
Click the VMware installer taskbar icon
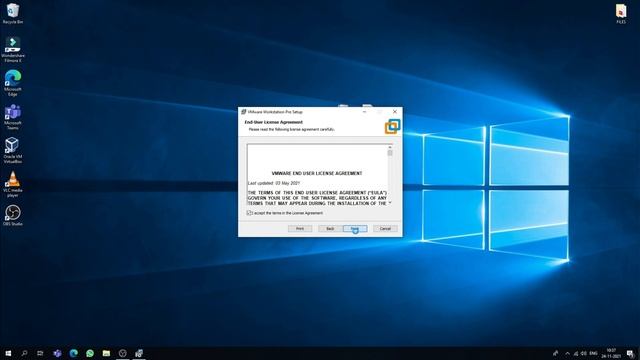139,353
